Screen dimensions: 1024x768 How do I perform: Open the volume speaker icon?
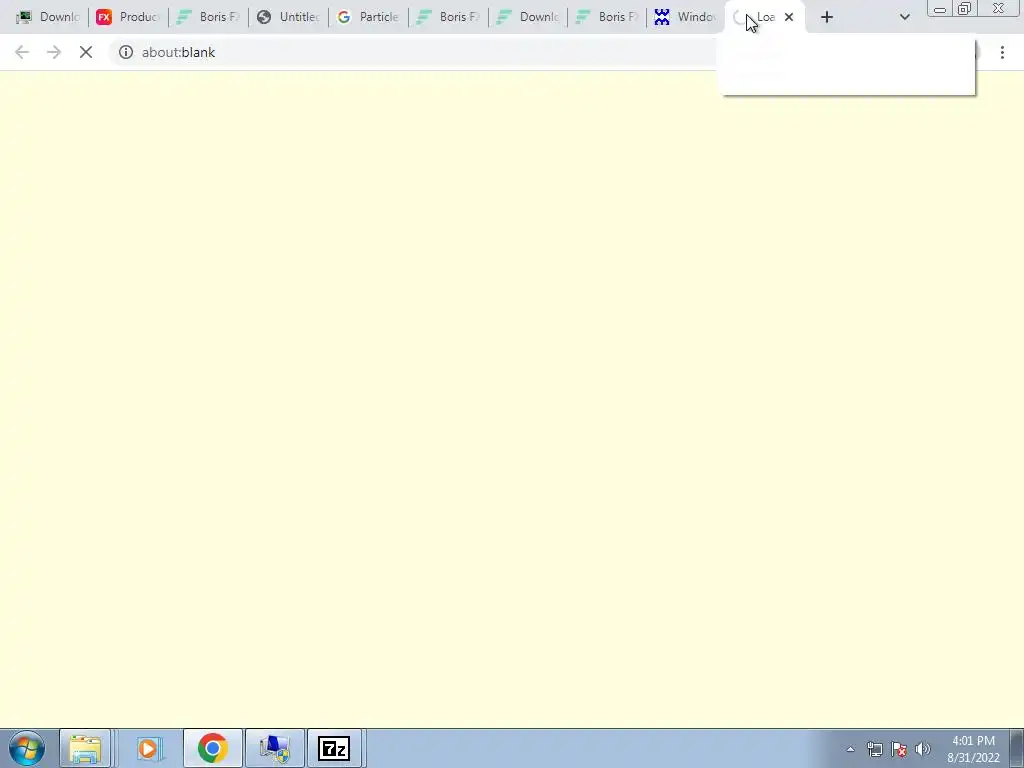tap(922, 749)
